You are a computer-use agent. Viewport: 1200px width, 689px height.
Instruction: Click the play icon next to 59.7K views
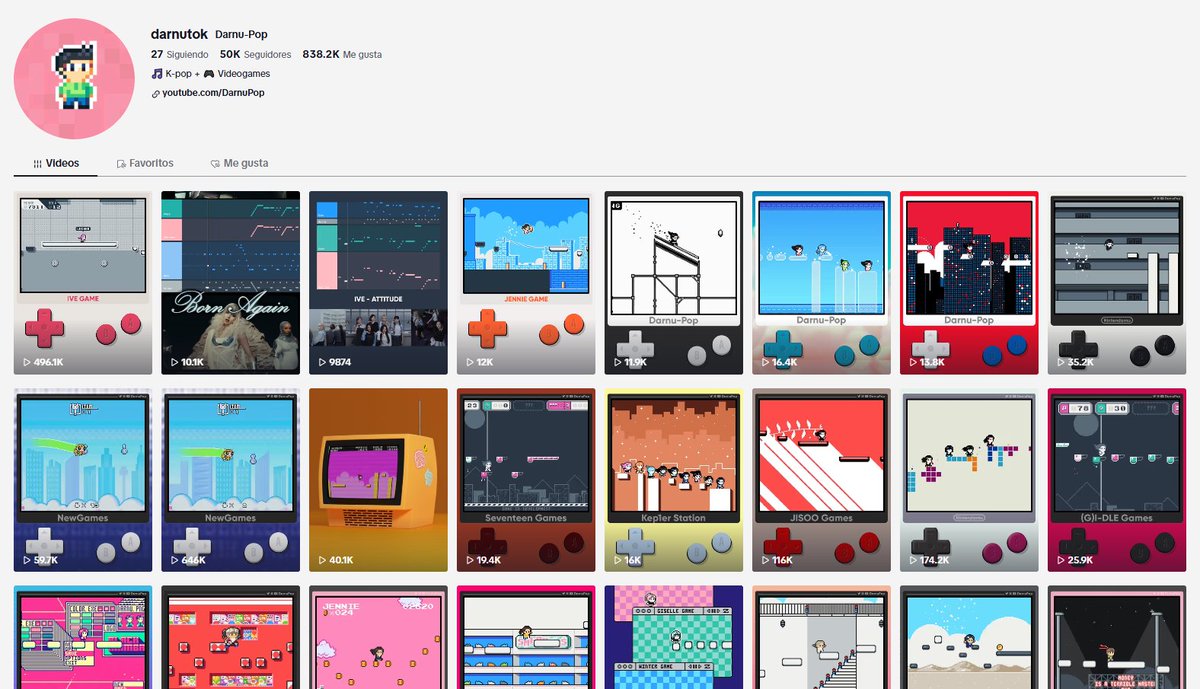pyautogui.click(x=27, y=560)
